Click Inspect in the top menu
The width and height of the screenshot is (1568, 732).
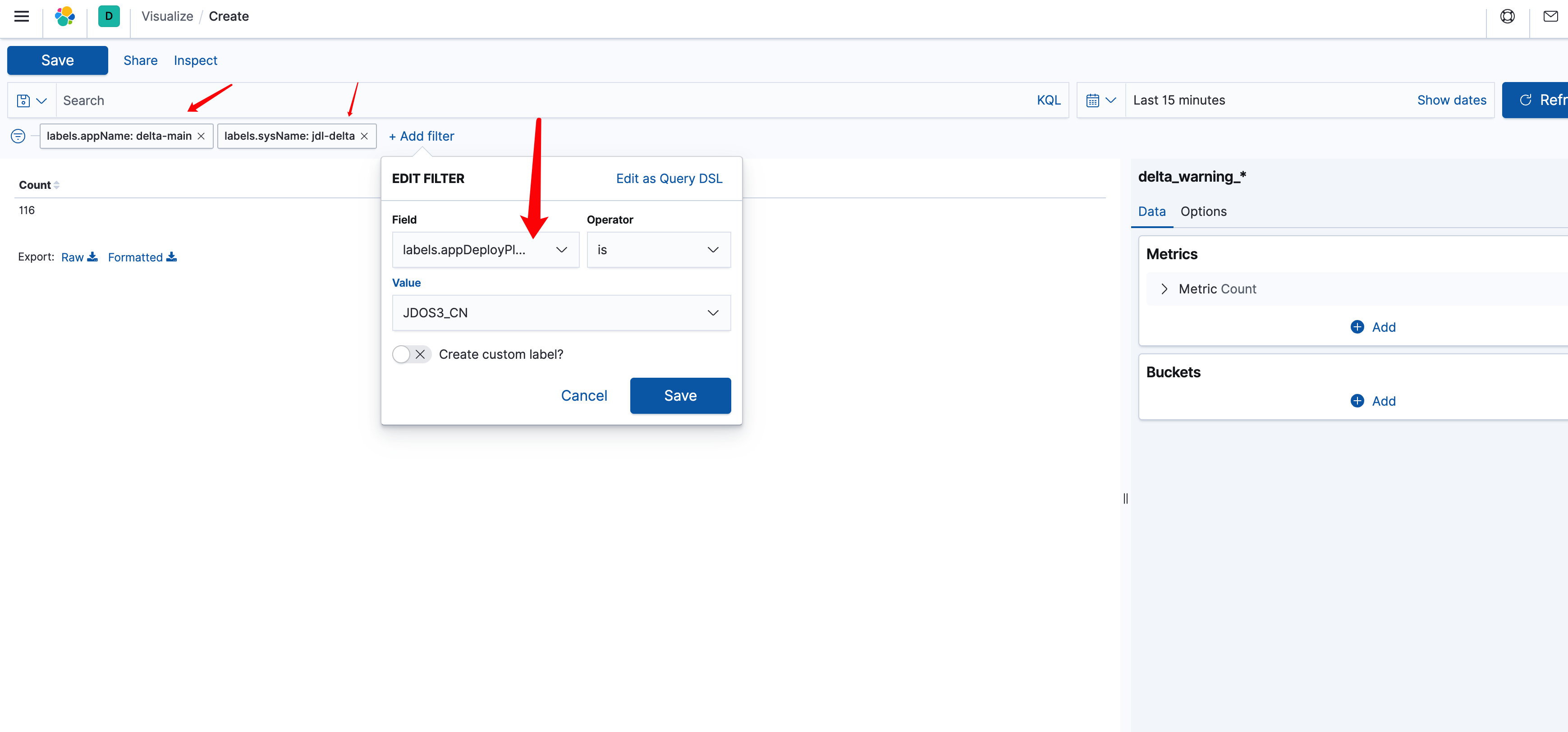[x=195, y=60]
